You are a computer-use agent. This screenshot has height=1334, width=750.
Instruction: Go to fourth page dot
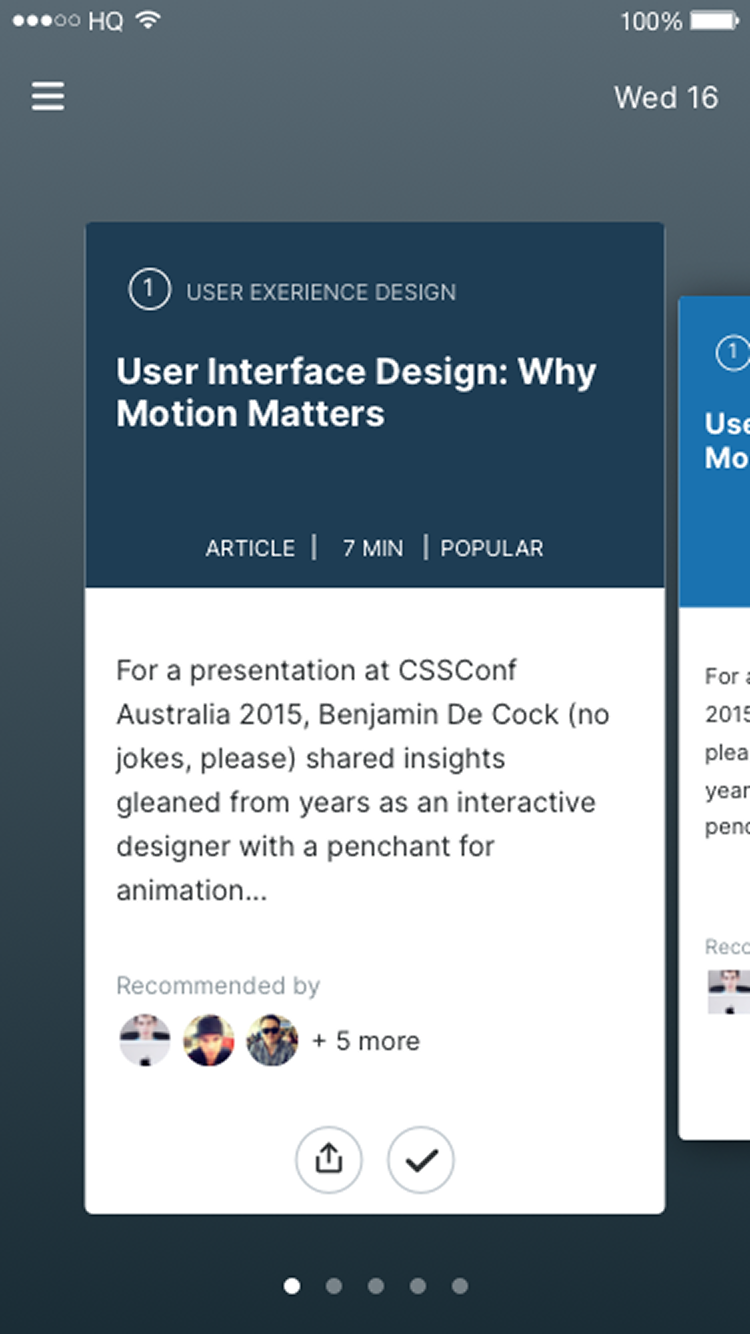pyautogui.click(x=418, y=1286)
